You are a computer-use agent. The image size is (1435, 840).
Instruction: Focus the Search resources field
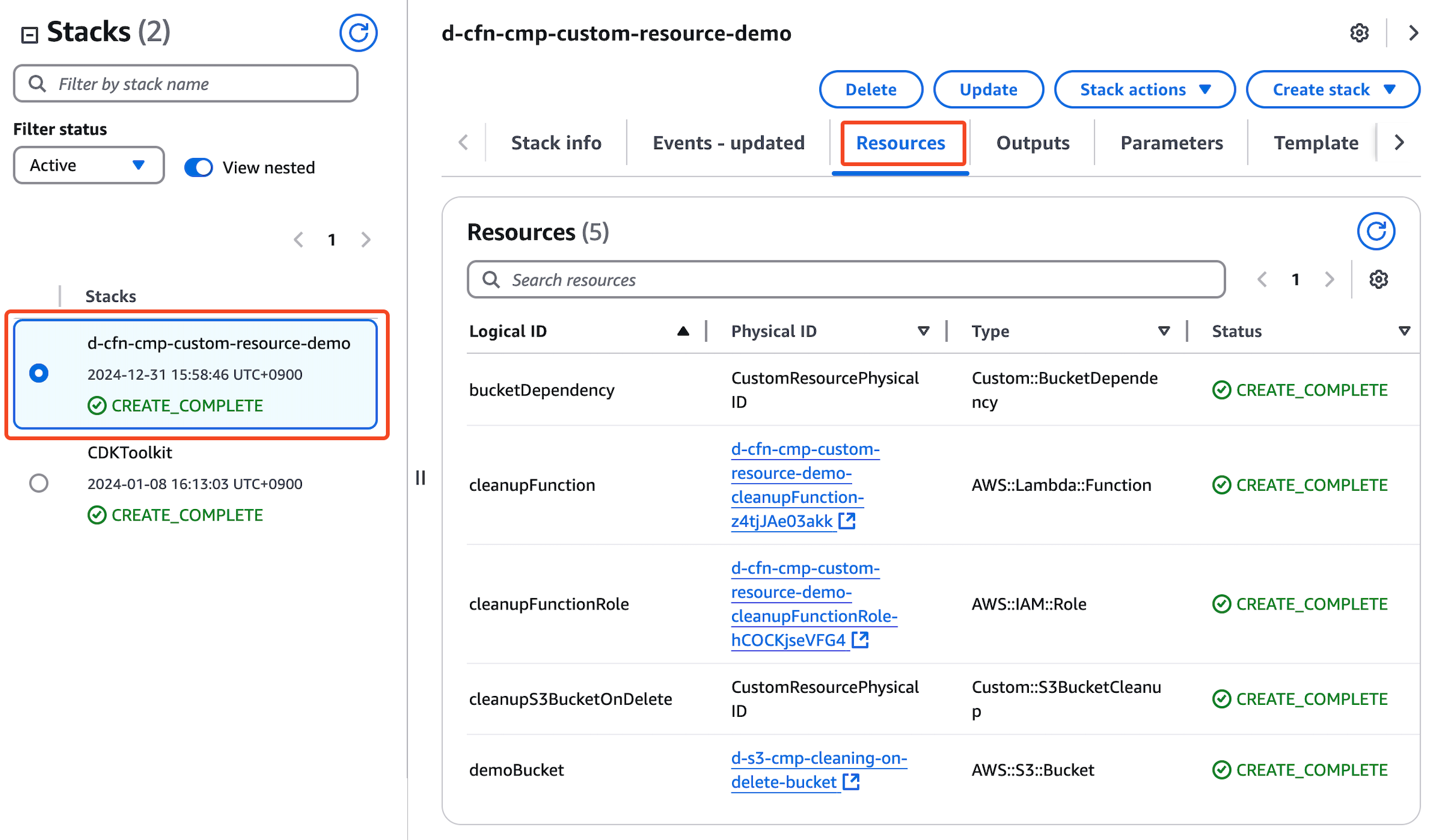click(846, 280)
